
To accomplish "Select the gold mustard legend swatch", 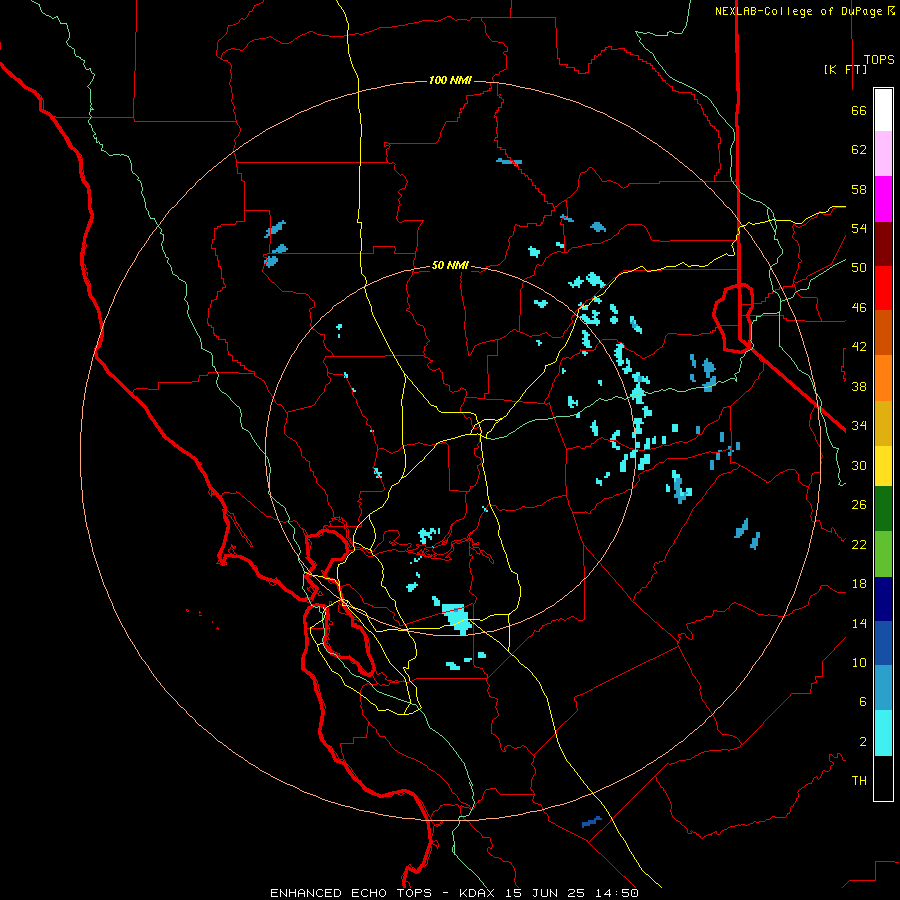I will tap(883, 423).
